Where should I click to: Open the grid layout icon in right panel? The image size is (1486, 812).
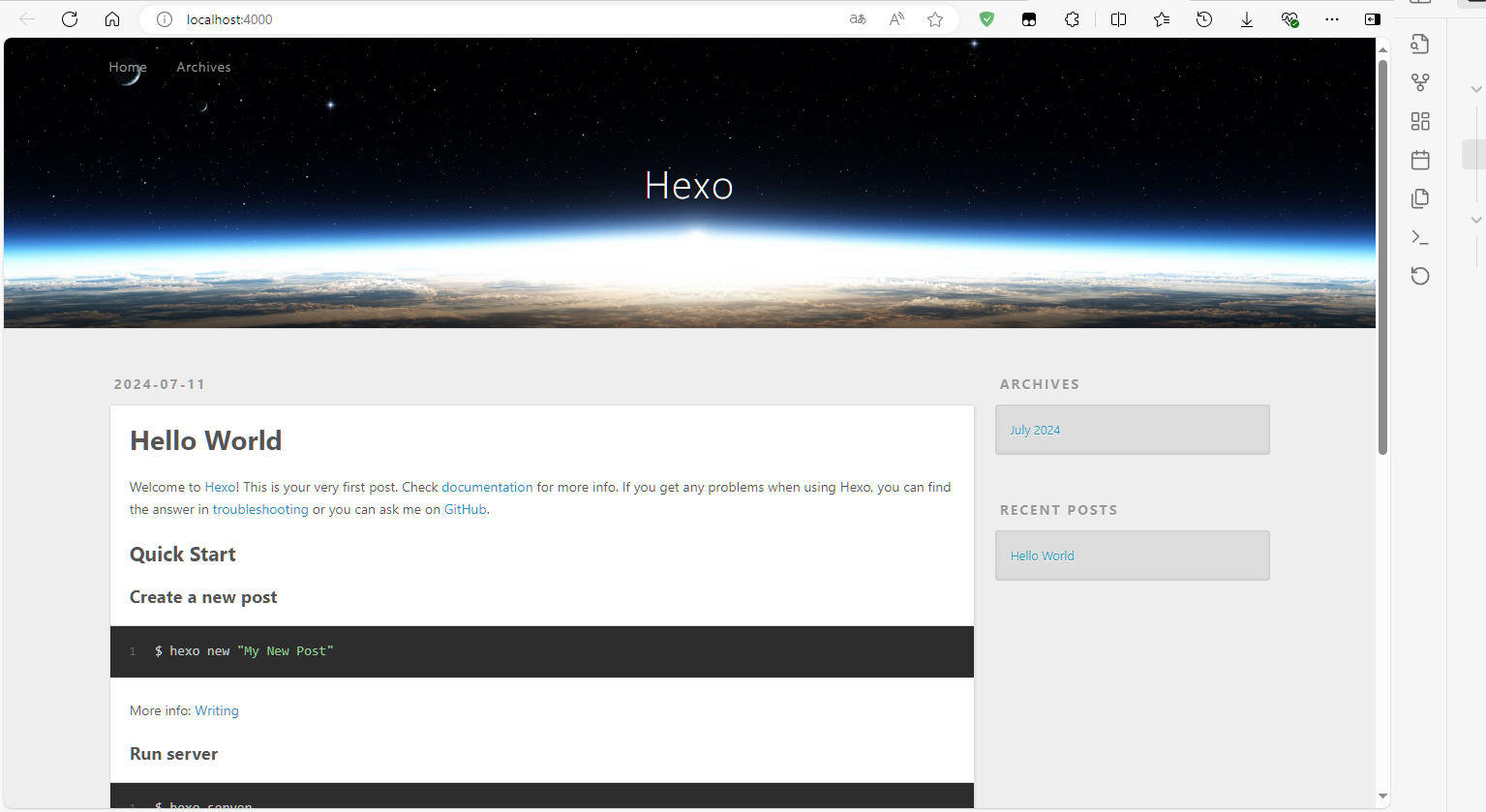[x=1420, y=121]
